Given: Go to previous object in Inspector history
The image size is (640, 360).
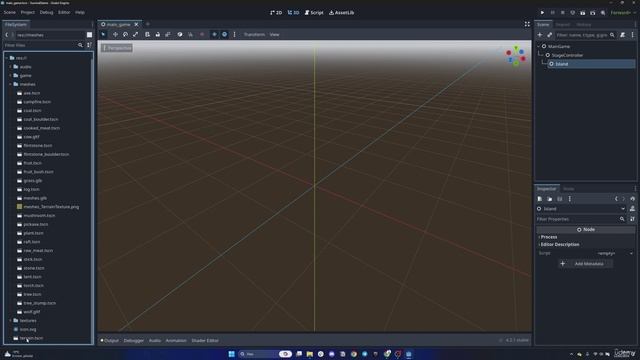Looking at the screenshot, I should [616, 199].
